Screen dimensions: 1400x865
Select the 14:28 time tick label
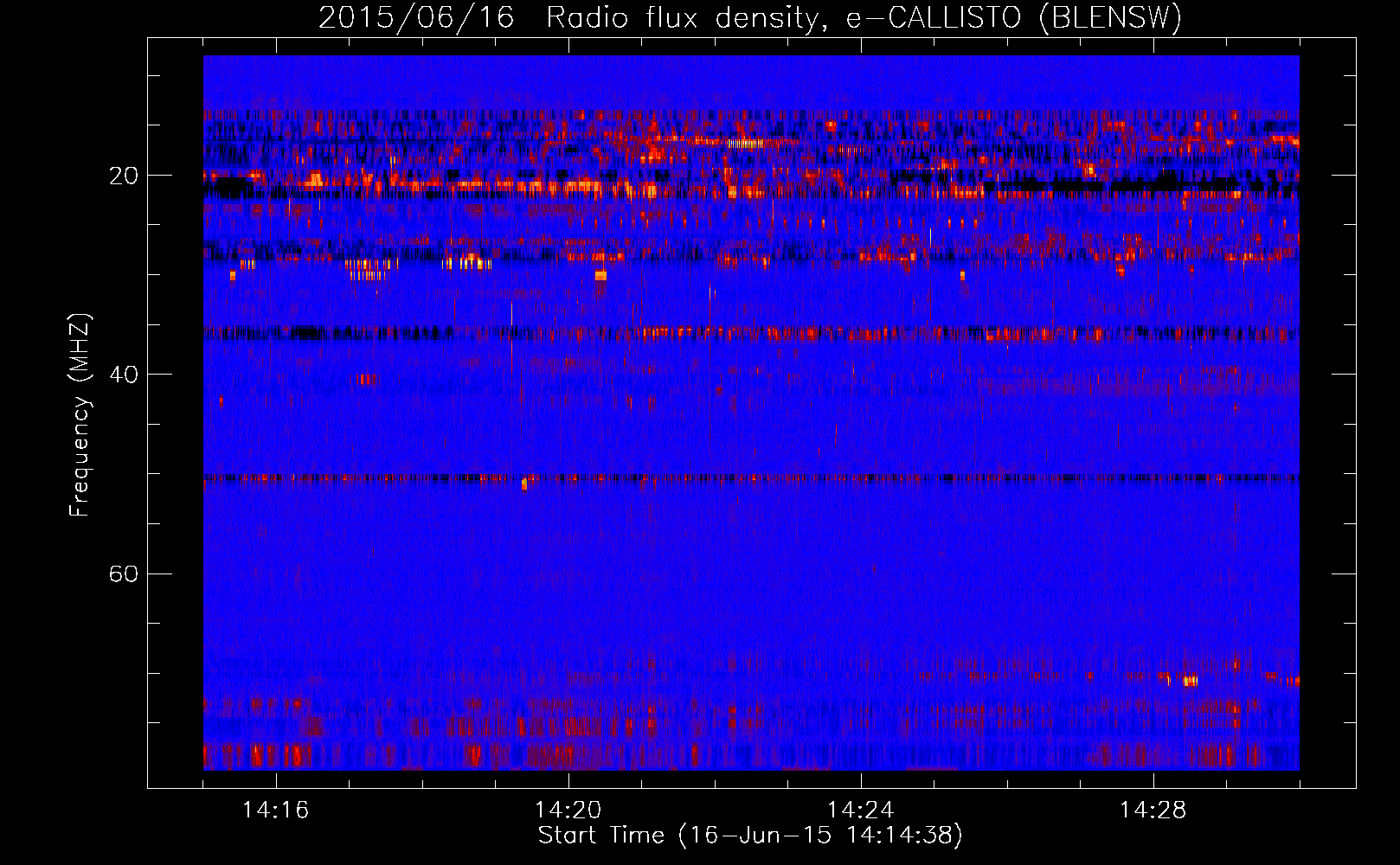[1153, 811]
